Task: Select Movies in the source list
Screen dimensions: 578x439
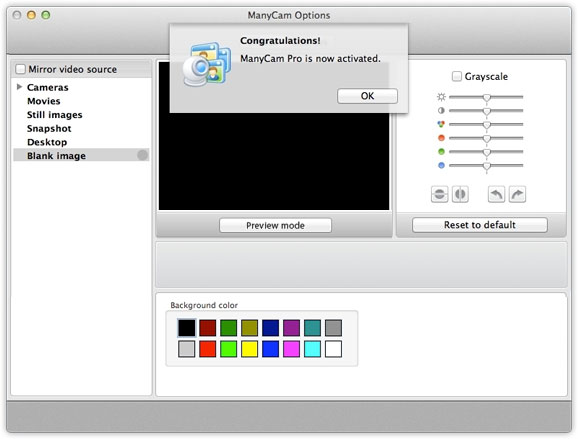Action: click(x=43, y=101)
